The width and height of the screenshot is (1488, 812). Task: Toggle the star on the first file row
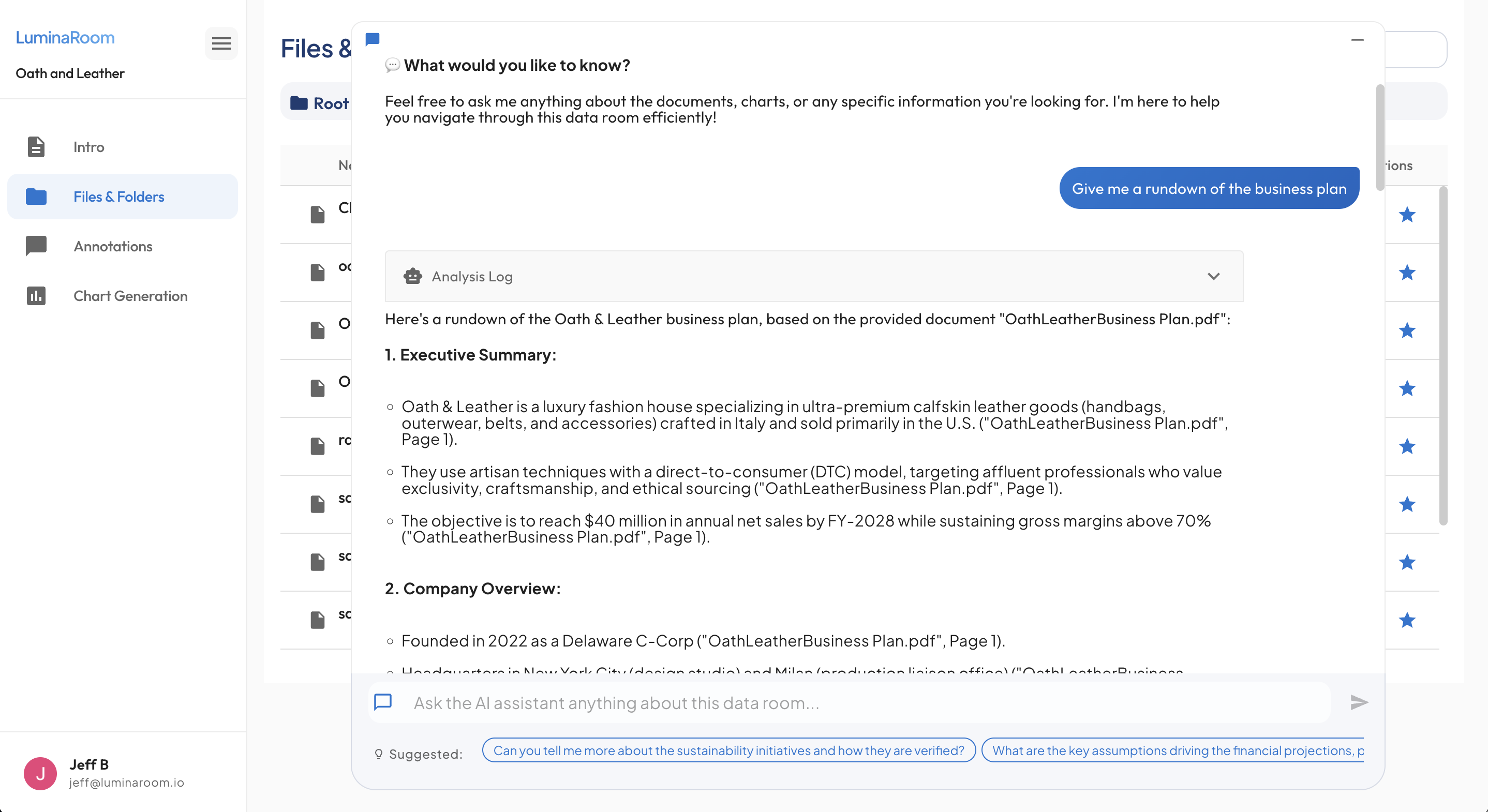click(1407, 215)
